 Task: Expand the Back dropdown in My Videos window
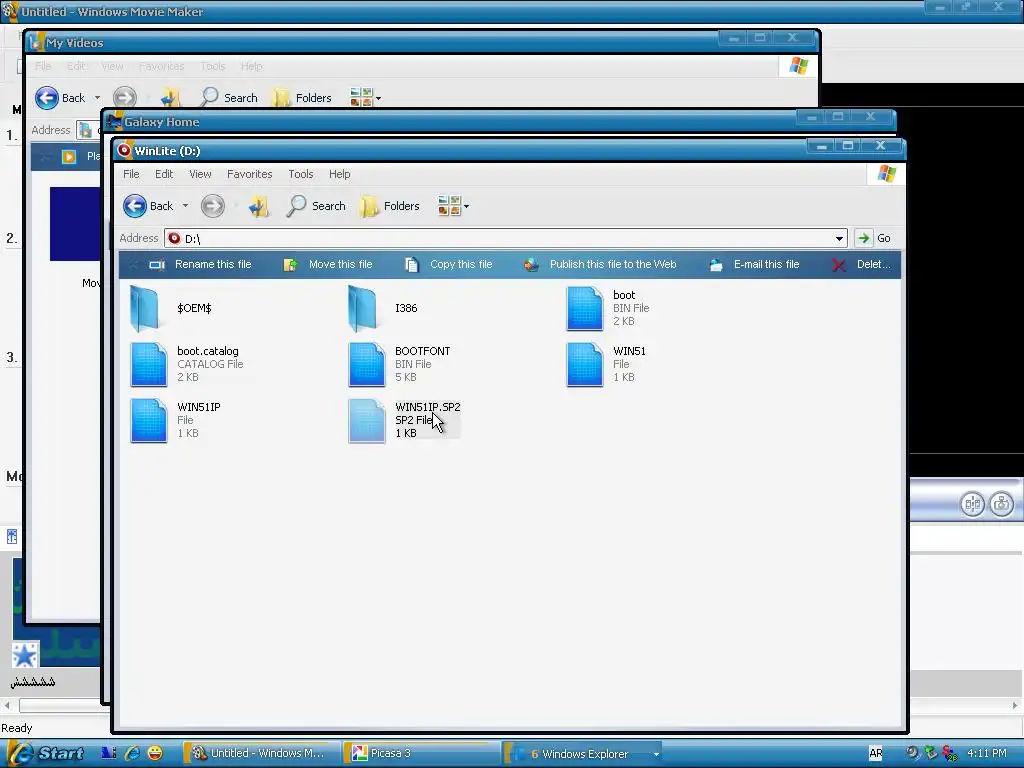(97, 98)
